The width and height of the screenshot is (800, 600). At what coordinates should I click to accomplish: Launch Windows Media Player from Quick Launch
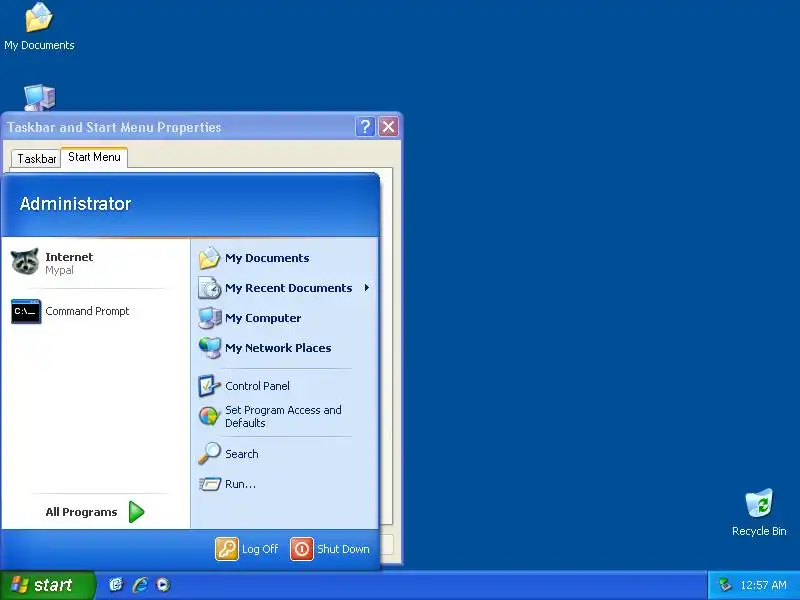(x=163, y=585)
